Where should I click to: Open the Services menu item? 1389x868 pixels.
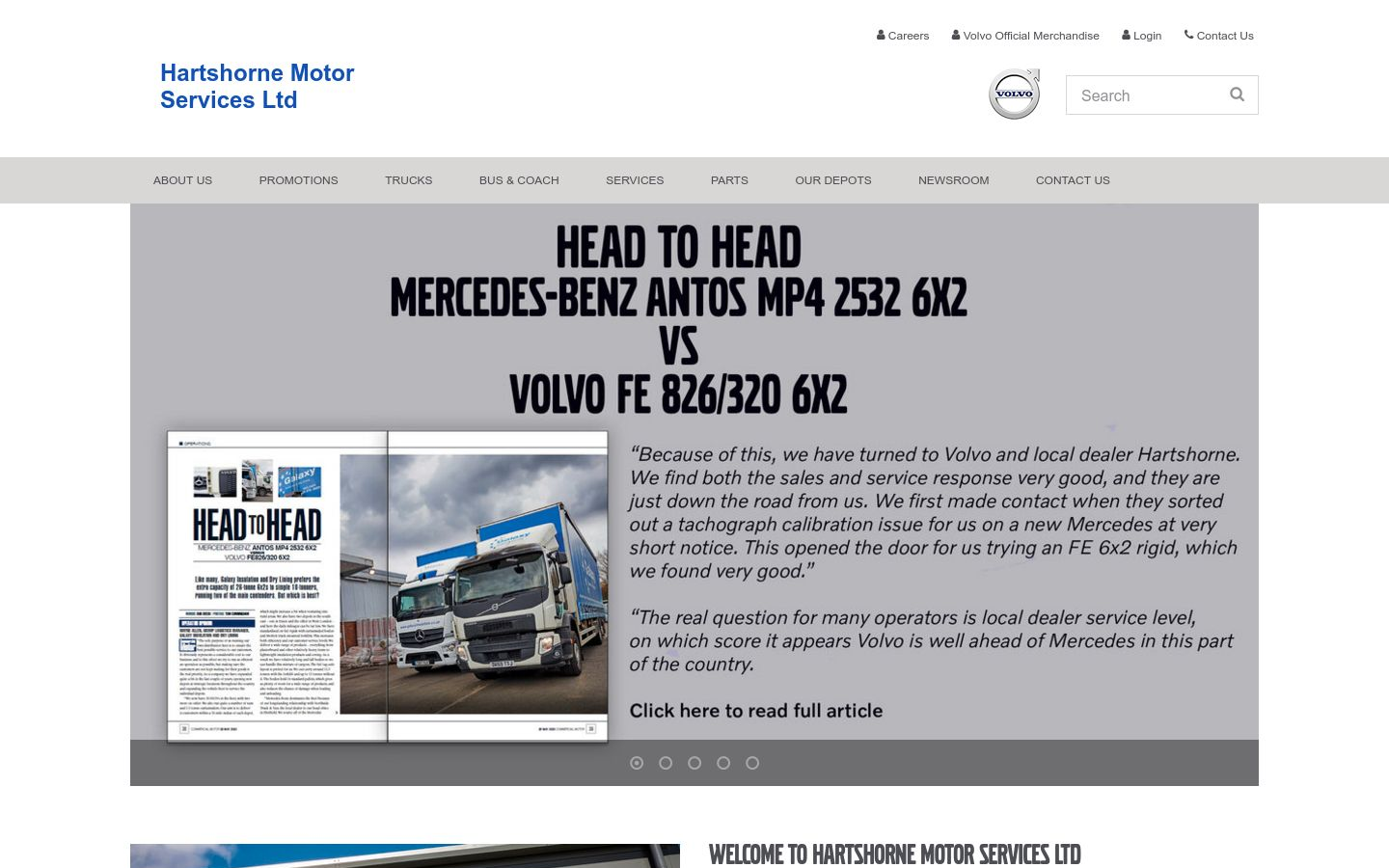(x=635, y=180)
